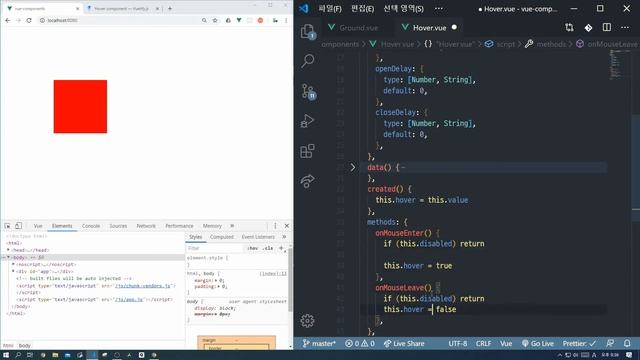Open the 편집(E) menu
Image resolution: width=640 pixels, height=360 pixels.
pos(362,9)
